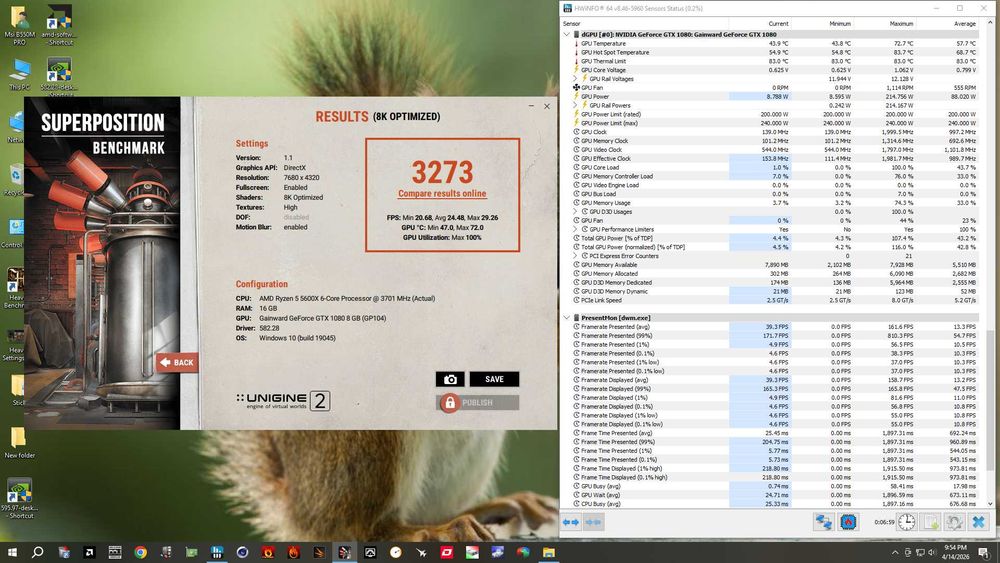Open the New folder desktop icon
This screenshot has height=563, width=1000.
[19, 442]
